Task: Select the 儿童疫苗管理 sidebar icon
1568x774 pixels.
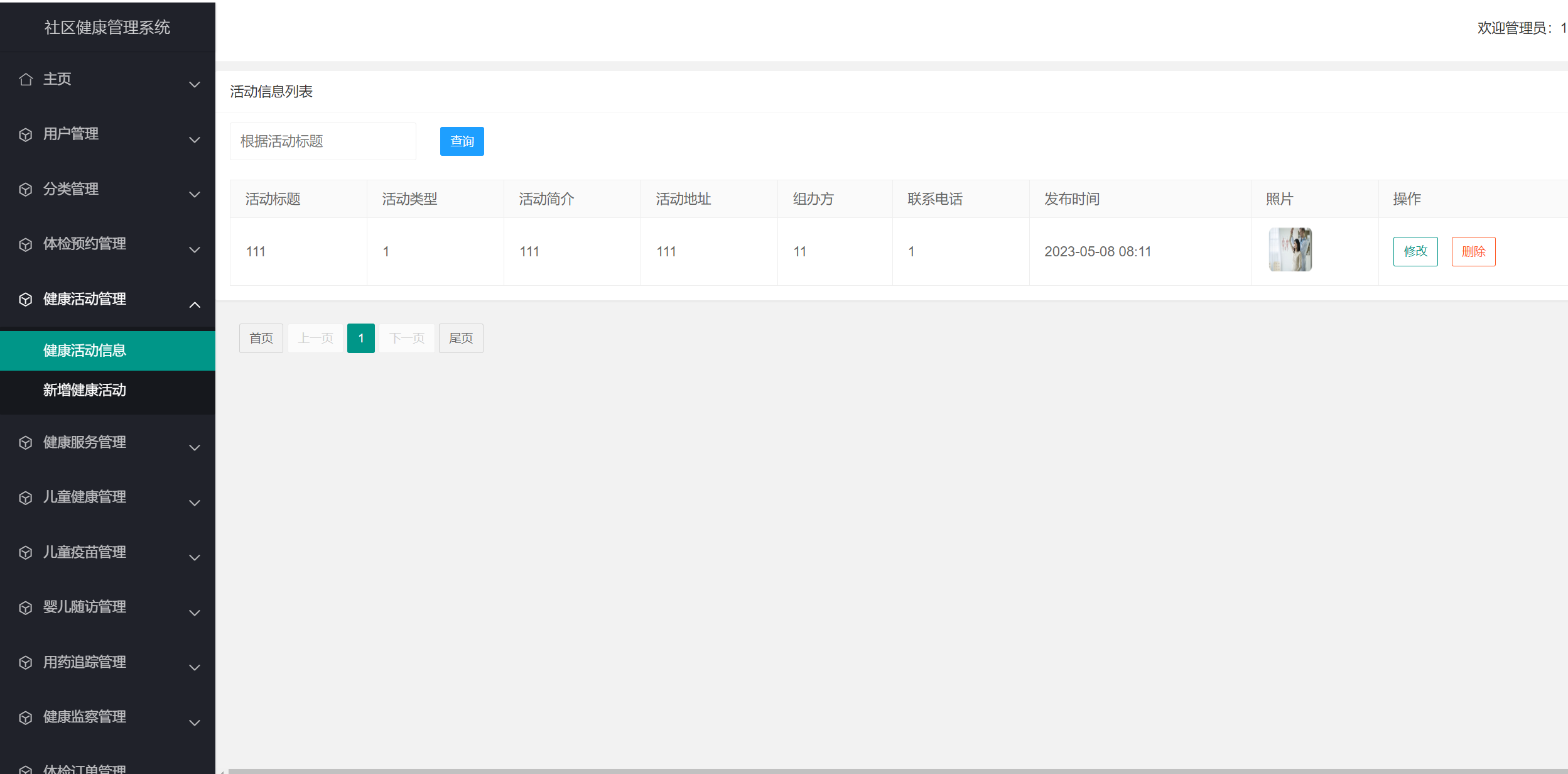Action: pos(26,552)
